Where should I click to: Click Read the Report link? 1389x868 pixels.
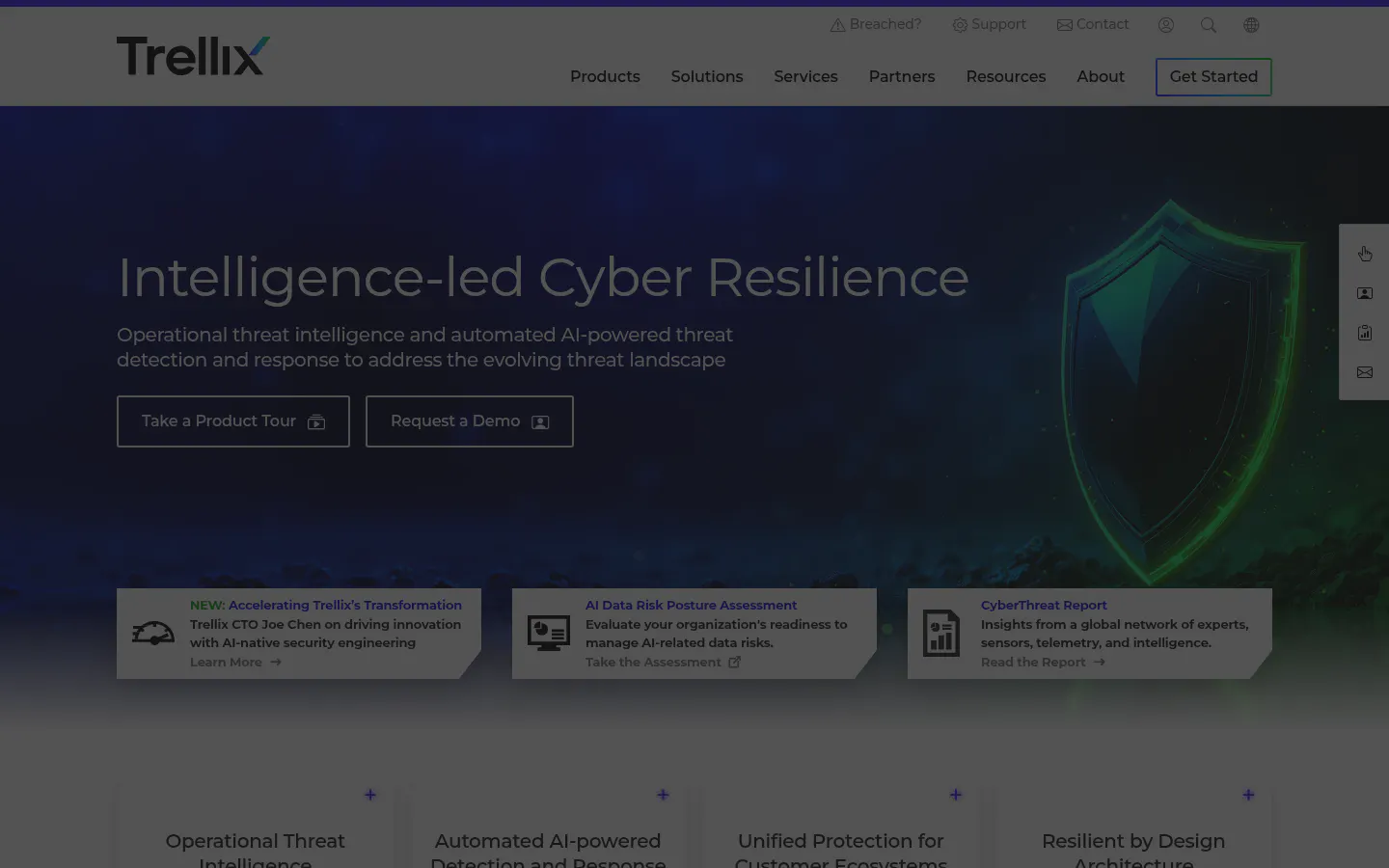coord(1043,662)
